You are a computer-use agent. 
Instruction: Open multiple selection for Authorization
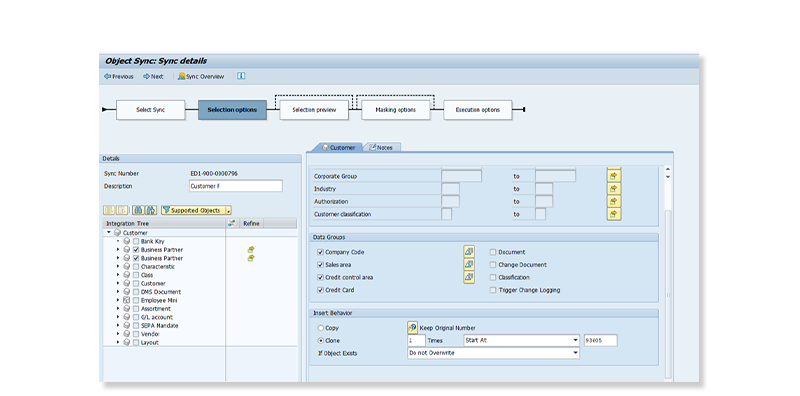tap(614, 202)
